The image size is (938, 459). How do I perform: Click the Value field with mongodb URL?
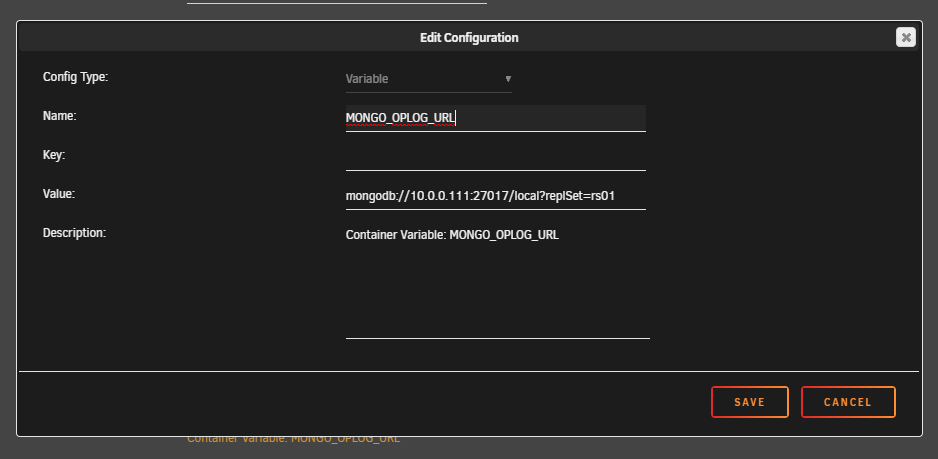[x=496, y=196]
